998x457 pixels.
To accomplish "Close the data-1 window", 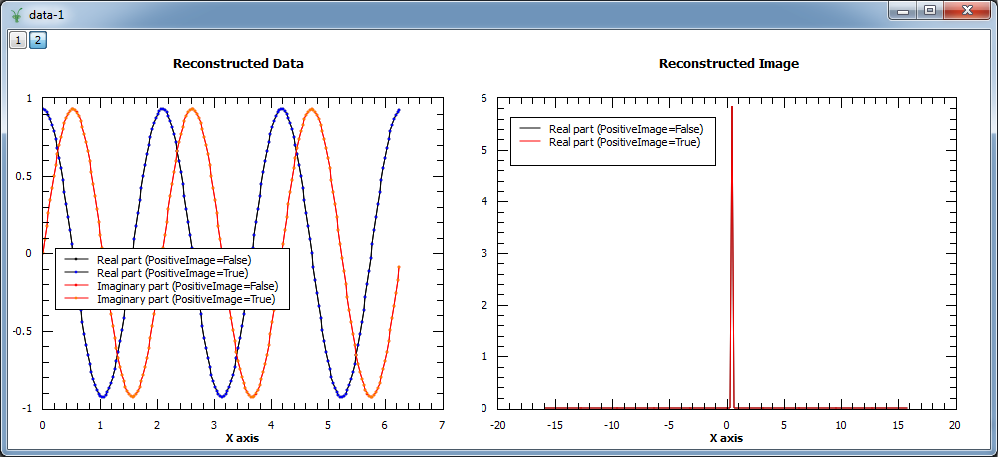I will [967, 10].
